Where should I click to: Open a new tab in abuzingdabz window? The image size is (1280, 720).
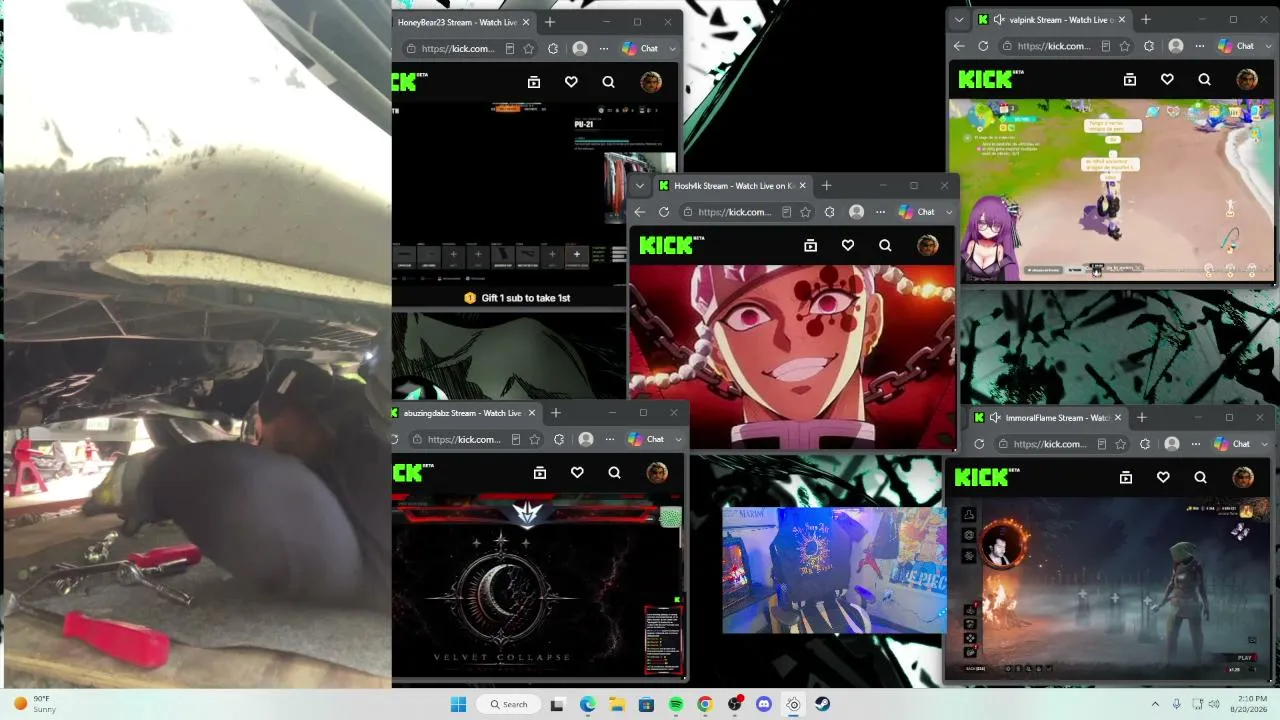click(556, 413)
